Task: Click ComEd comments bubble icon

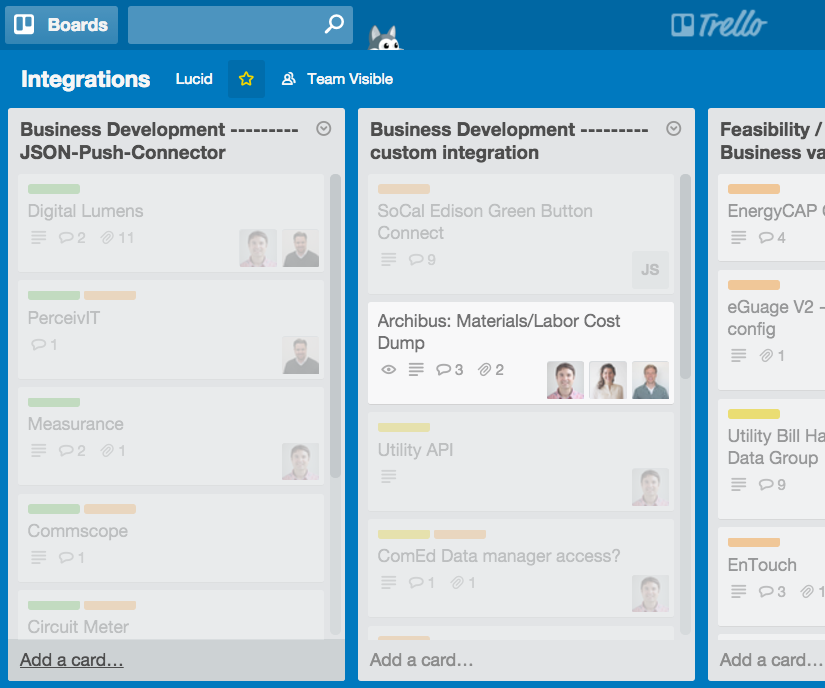Action: point(416,582)
